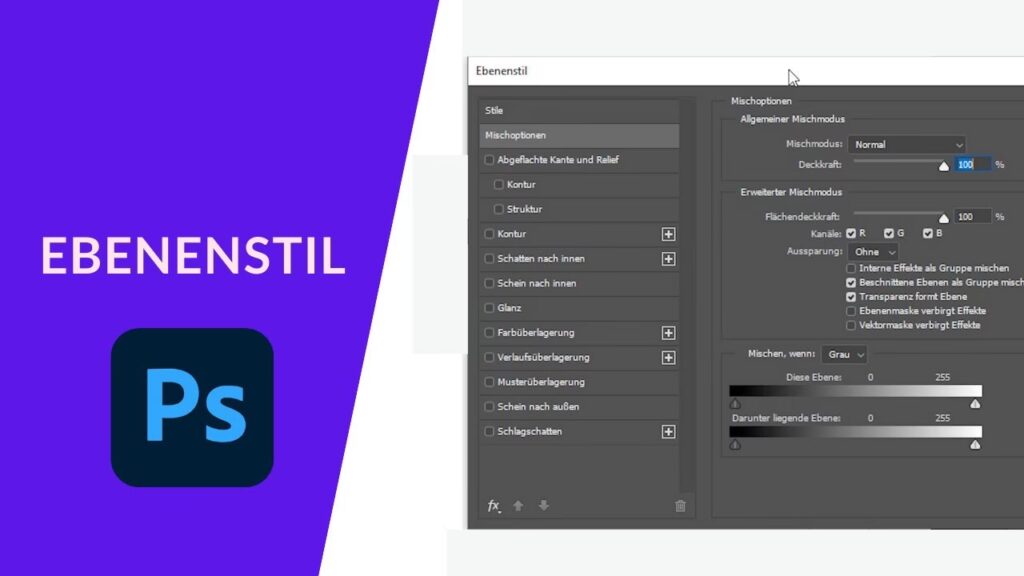This screenshot has width=1024, height=576.
Task: Open the Mischen wenn Grau dropdown
Action: tap(844, 354)
